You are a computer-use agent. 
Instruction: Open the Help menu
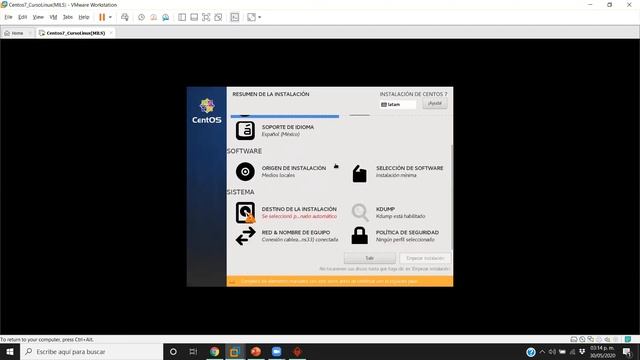tap(84, 17)
